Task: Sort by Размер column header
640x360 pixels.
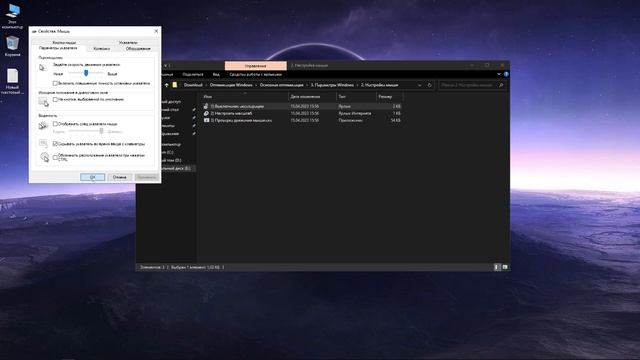Action: [x=389, y=97]
